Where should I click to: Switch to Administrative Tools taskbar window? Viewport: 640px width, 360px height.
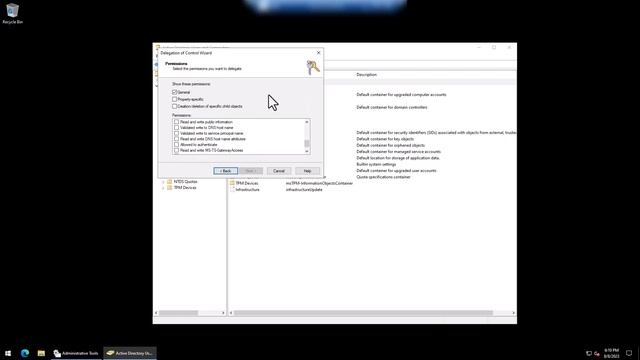pos(76,353)
